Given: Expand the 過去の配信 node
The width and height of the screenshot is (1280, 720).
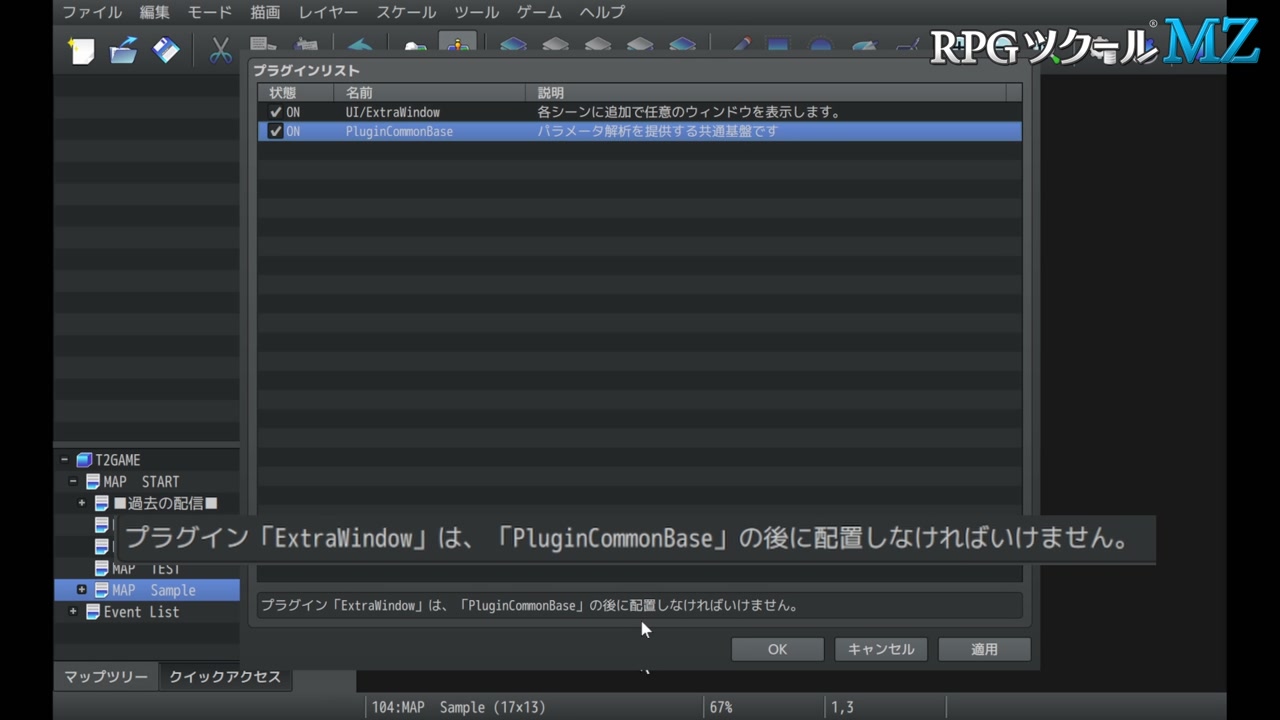Looking at the screenshot, I should coord(82,503).
